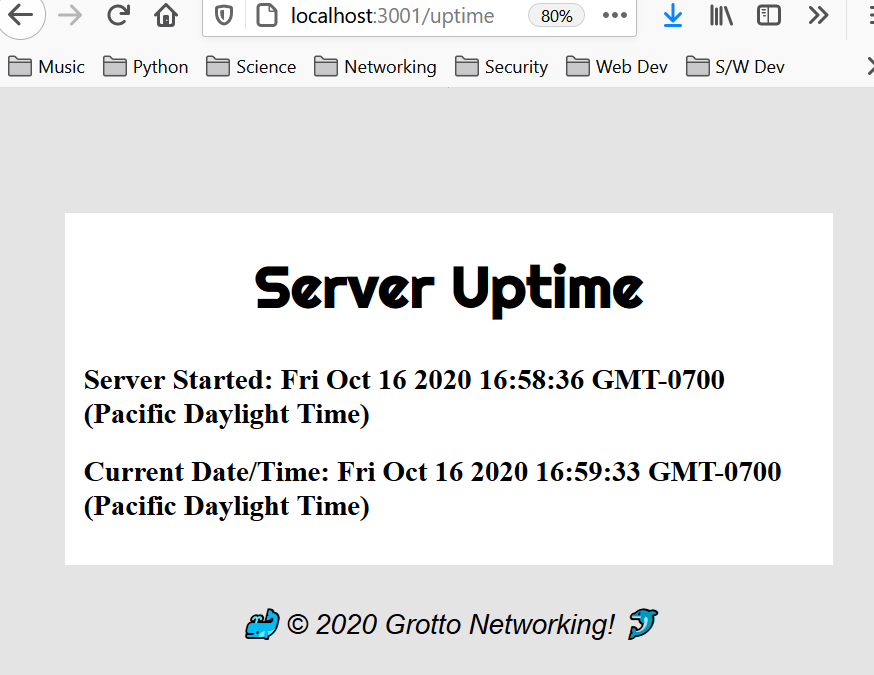
Task: Click the whale emoji in footer
Action: [x=262, y=624]
